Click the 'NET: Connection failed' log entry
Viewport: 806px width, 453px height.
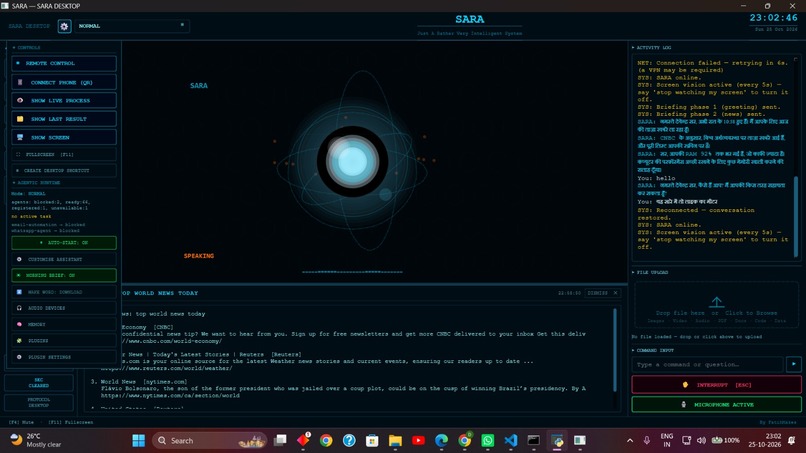pyautogui.click(x=712, y=66)
